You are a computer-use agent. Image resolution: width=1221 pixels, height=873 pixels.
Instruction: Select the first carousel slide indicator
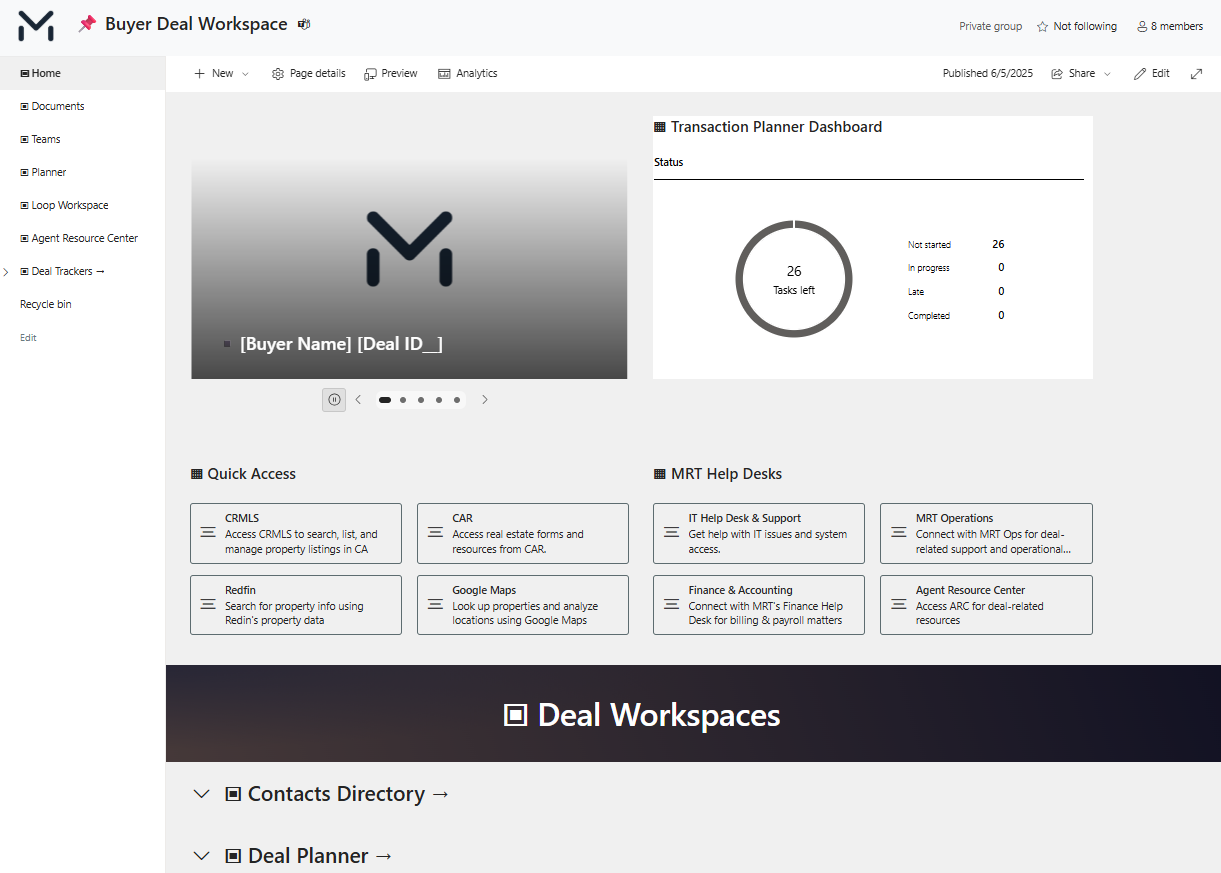(x=385, y=400)
